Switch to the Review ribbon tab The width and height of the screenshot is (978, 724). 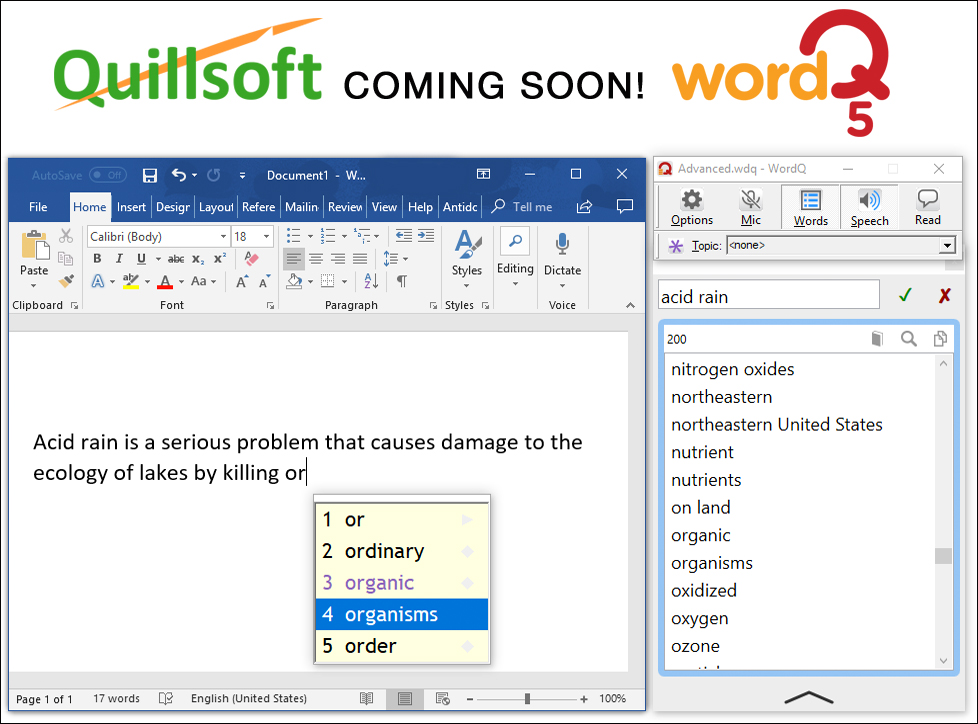coord(345,207)
